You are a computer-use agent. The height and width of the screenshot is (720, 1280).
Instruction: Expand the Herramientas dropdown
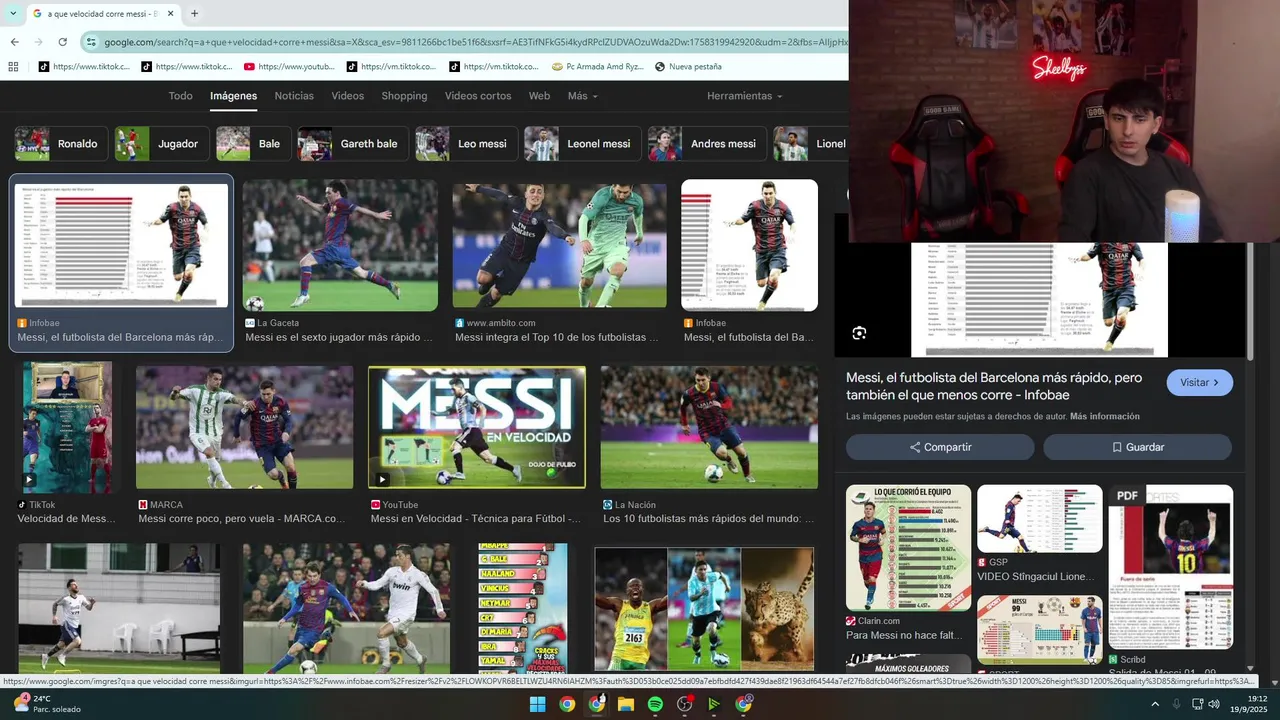tap(744, 96)
